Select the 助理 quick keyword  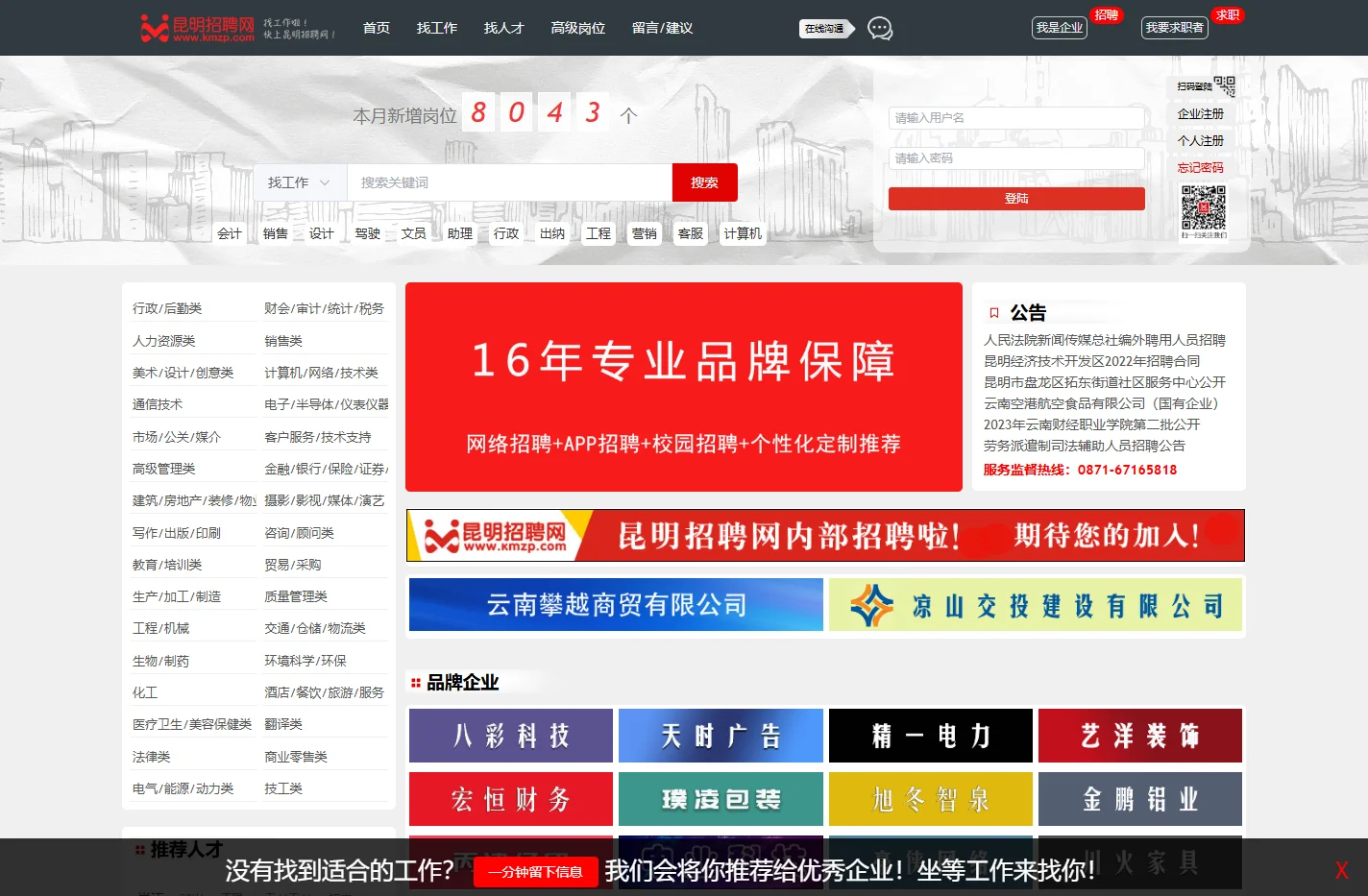(460, 233)
